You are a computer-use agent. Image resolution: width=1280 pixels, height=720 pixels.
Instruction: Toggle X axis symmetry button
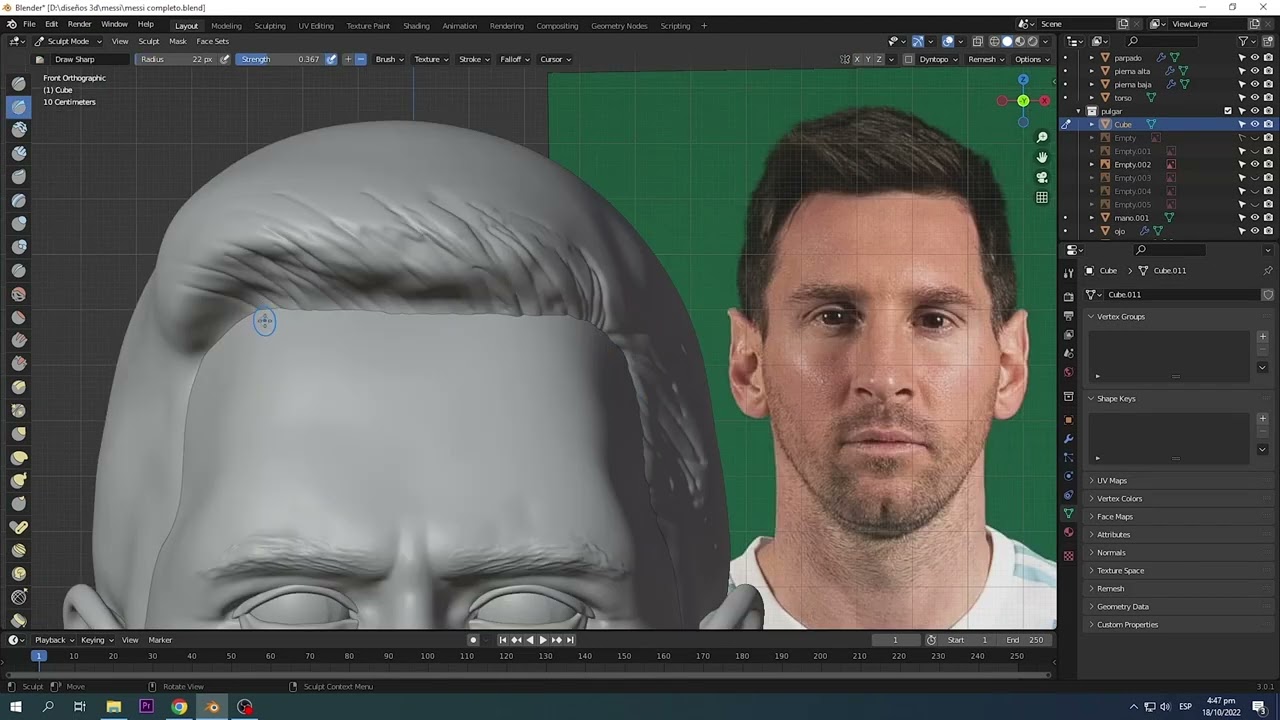857,59
